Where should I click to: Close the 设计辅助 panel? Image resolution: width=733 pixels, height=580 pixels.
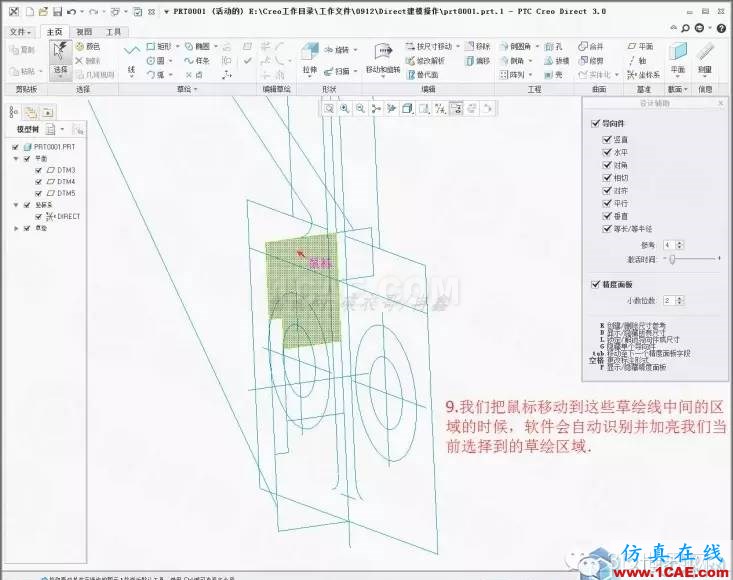[720, 103]
